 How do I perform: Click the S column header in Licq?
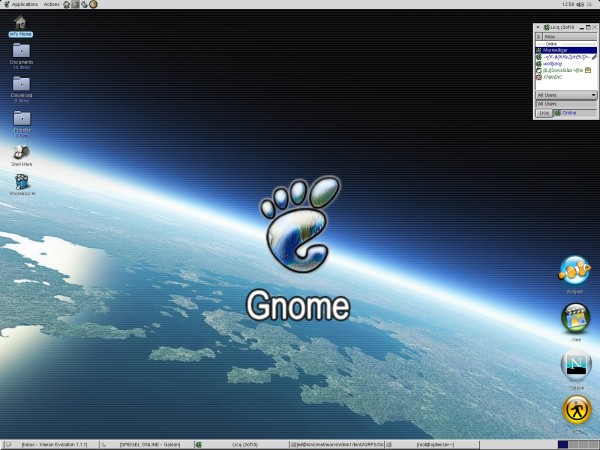(x=539, y=36)
